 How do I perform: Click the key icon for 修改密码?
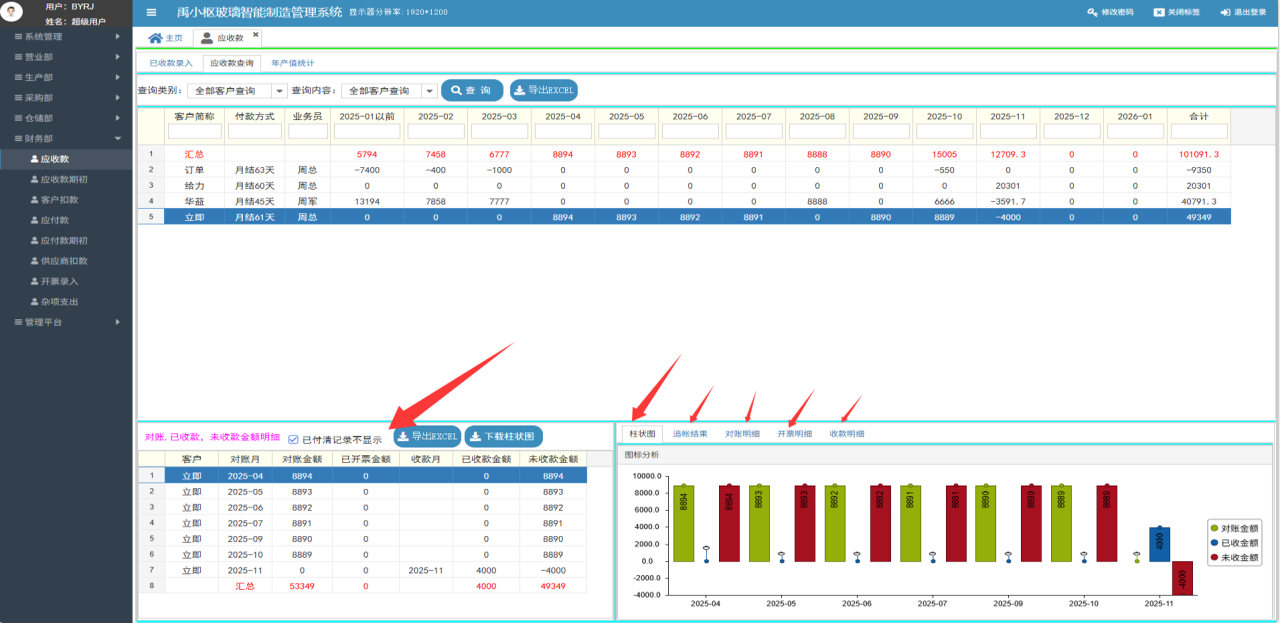click(x=1092, y=12)
